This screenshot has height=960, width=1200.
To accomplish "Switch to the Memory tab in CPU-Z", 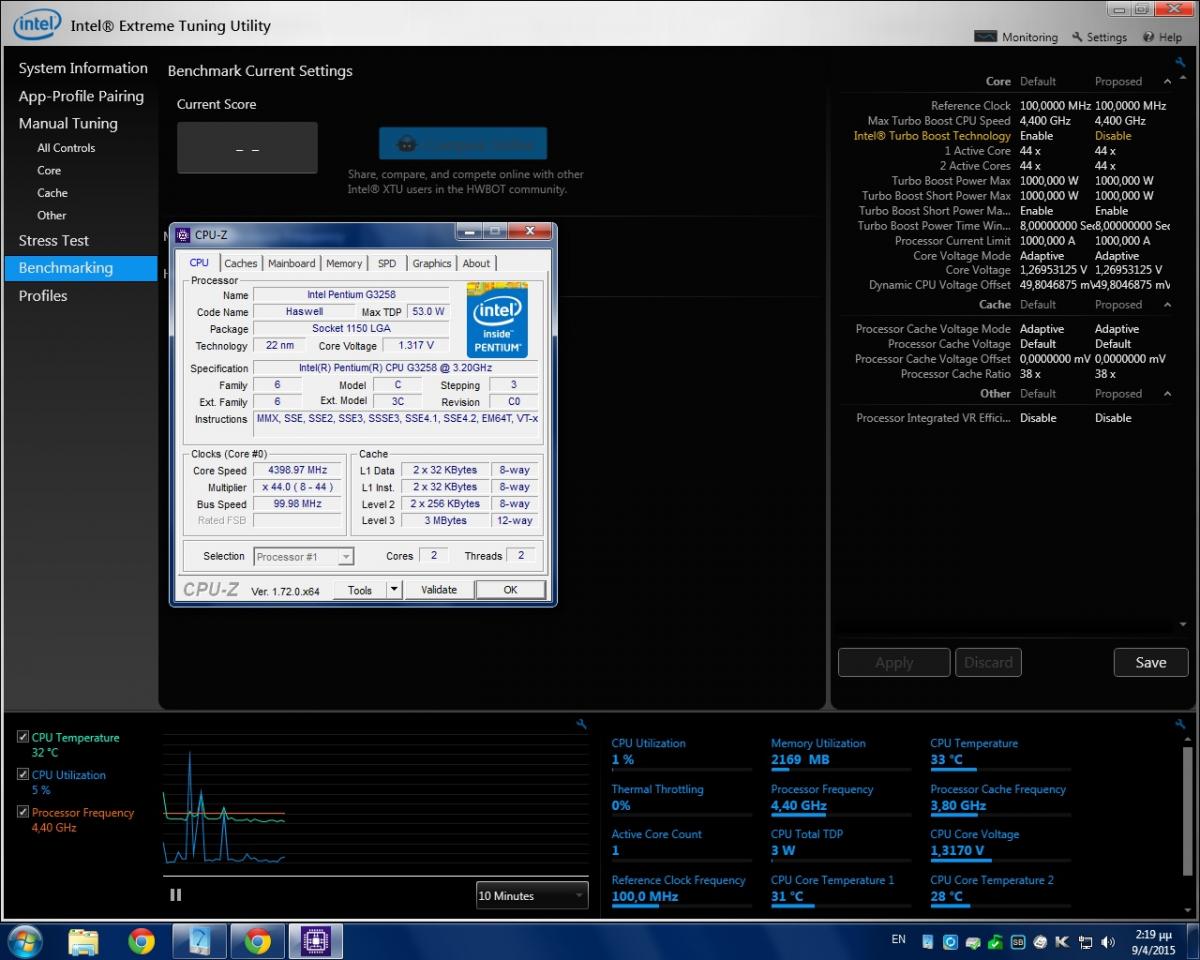I will click(x=344, y=263).
